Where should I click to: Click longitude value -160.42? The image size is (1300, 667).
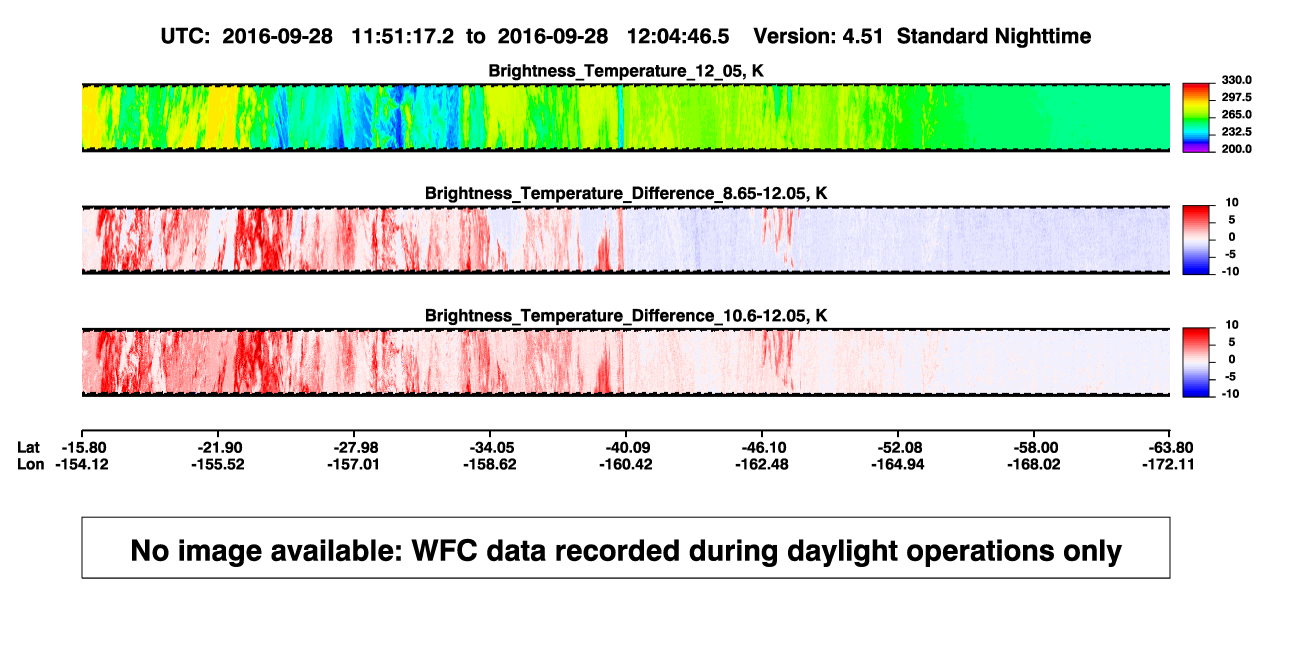coord(626,464)
